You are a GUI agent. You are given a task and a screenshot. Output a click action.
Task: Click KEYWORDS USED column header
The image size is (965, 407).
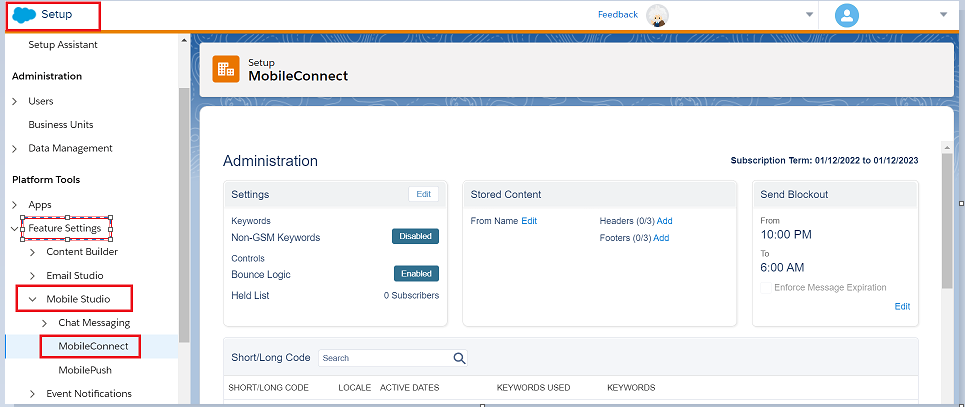pyautogui.click(x=534, y=388)
